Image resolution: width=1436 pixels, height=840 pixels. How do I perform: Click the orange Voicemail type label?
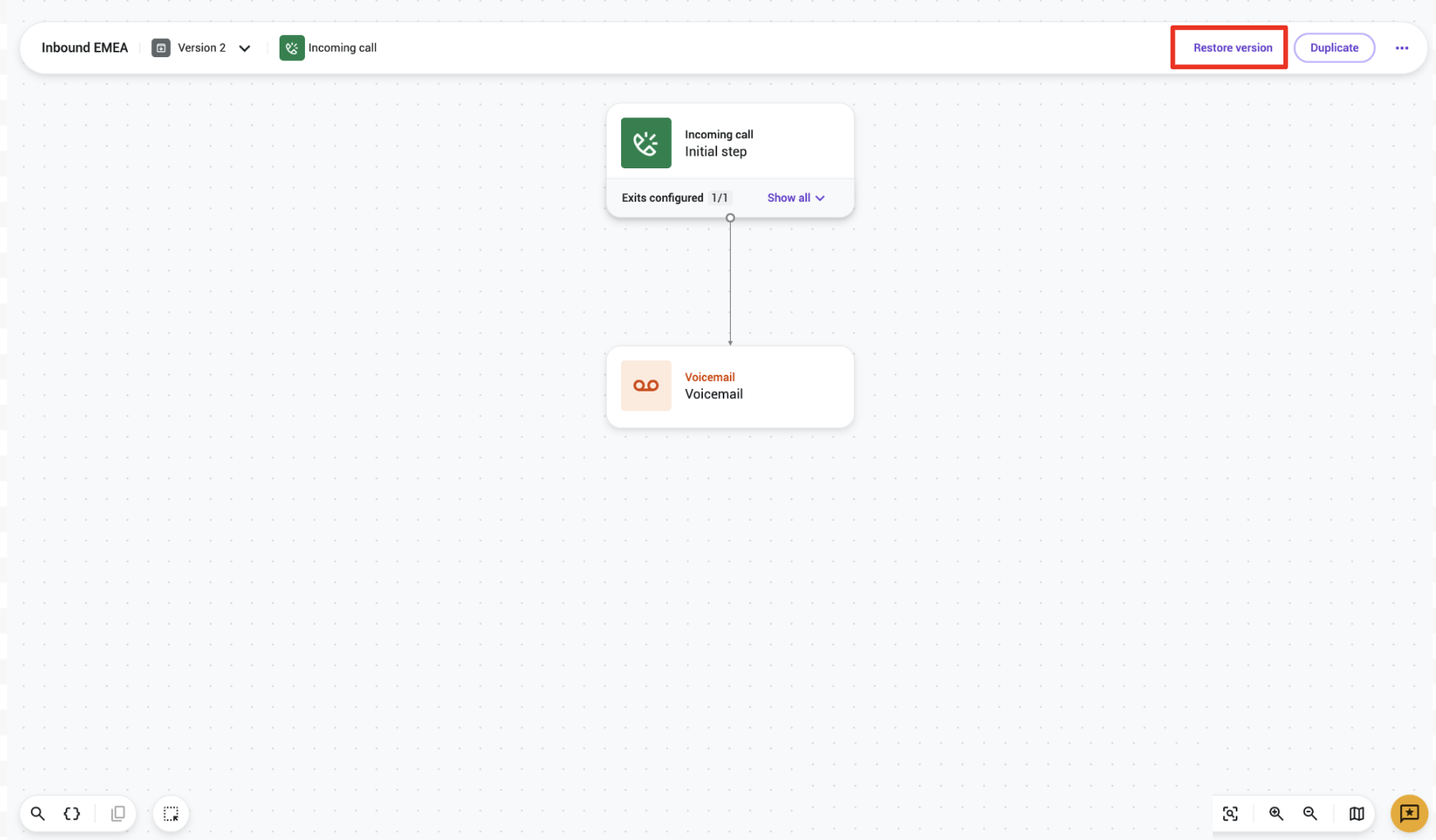(x=709, y=377)
